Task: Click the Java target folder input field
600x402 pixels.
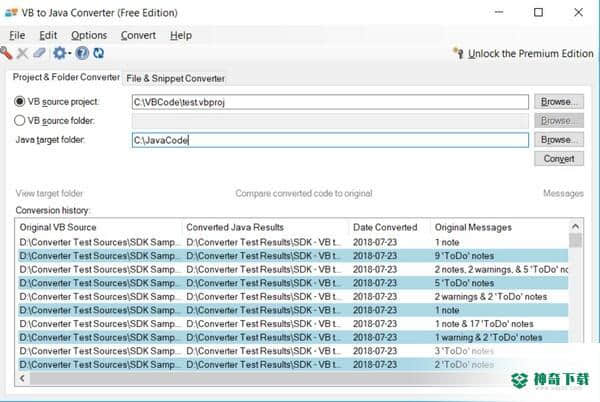Action: point(330,140)
